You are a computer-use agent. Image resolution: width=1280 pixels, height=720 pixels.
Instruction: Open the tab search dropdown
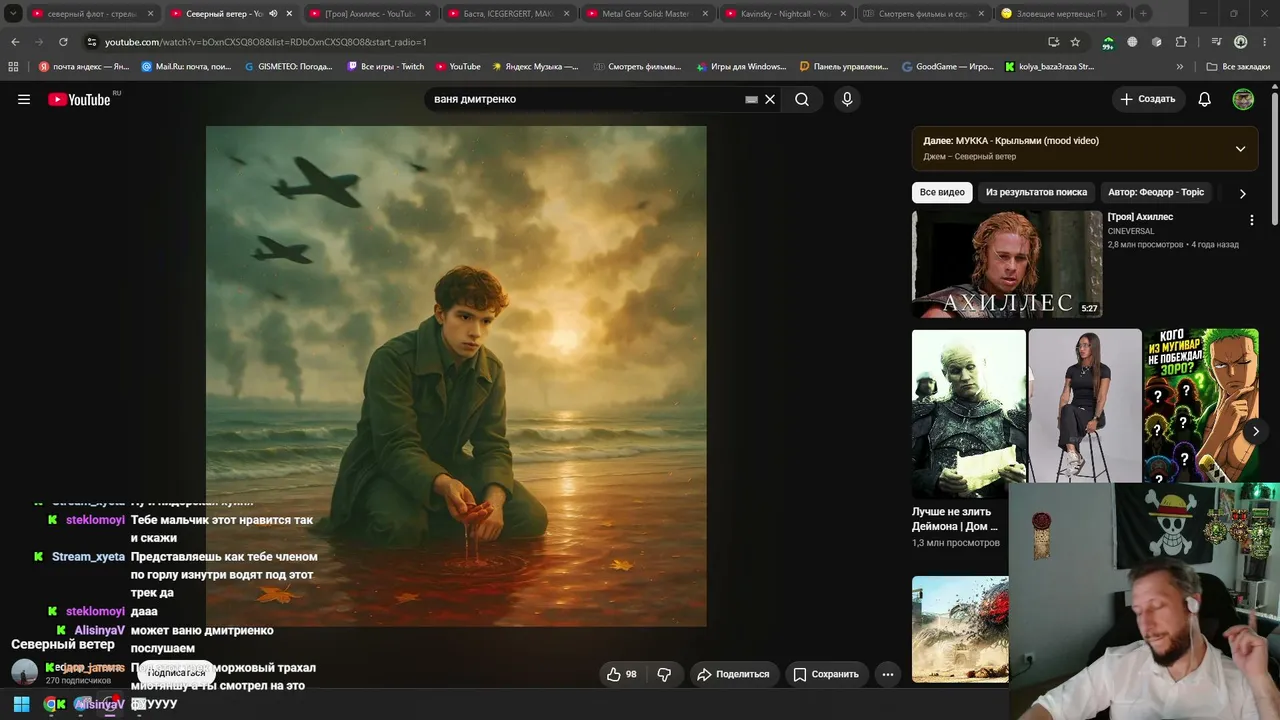click(x=13, y=14)
